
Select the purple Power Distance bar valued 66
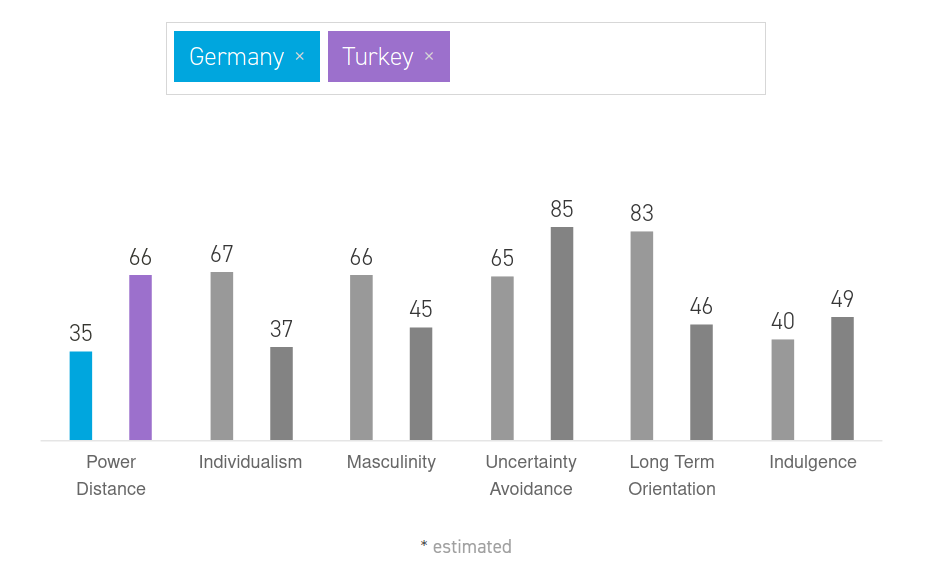pos(140,357)
